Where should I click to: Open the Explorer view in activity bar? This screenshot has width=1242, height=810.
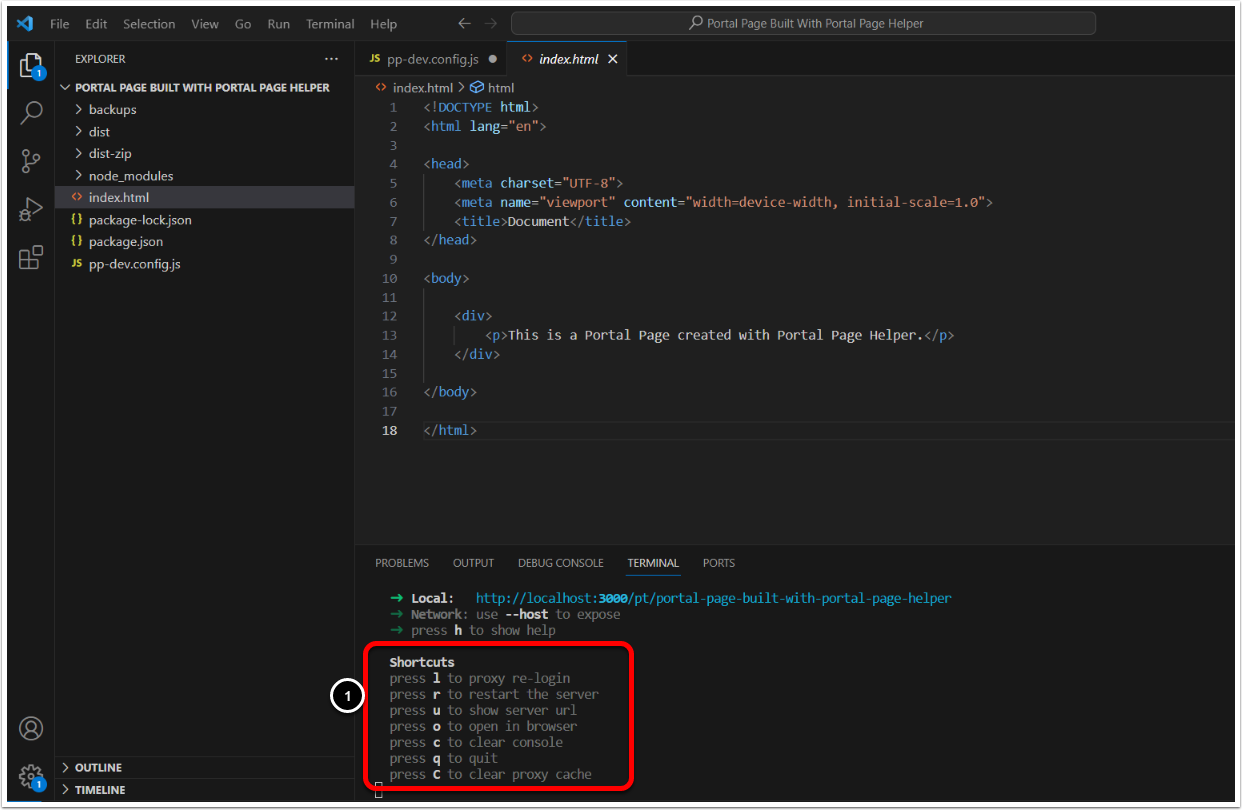click(x=31, y=65)
